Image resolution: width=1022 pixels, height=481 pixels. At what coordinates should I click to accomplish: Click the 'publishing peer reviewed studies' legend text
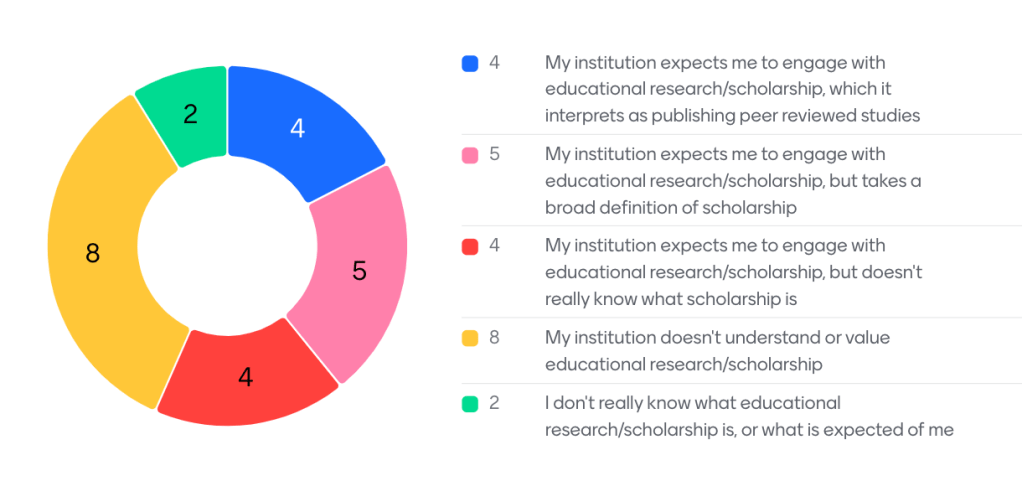(x=732, y=115)
